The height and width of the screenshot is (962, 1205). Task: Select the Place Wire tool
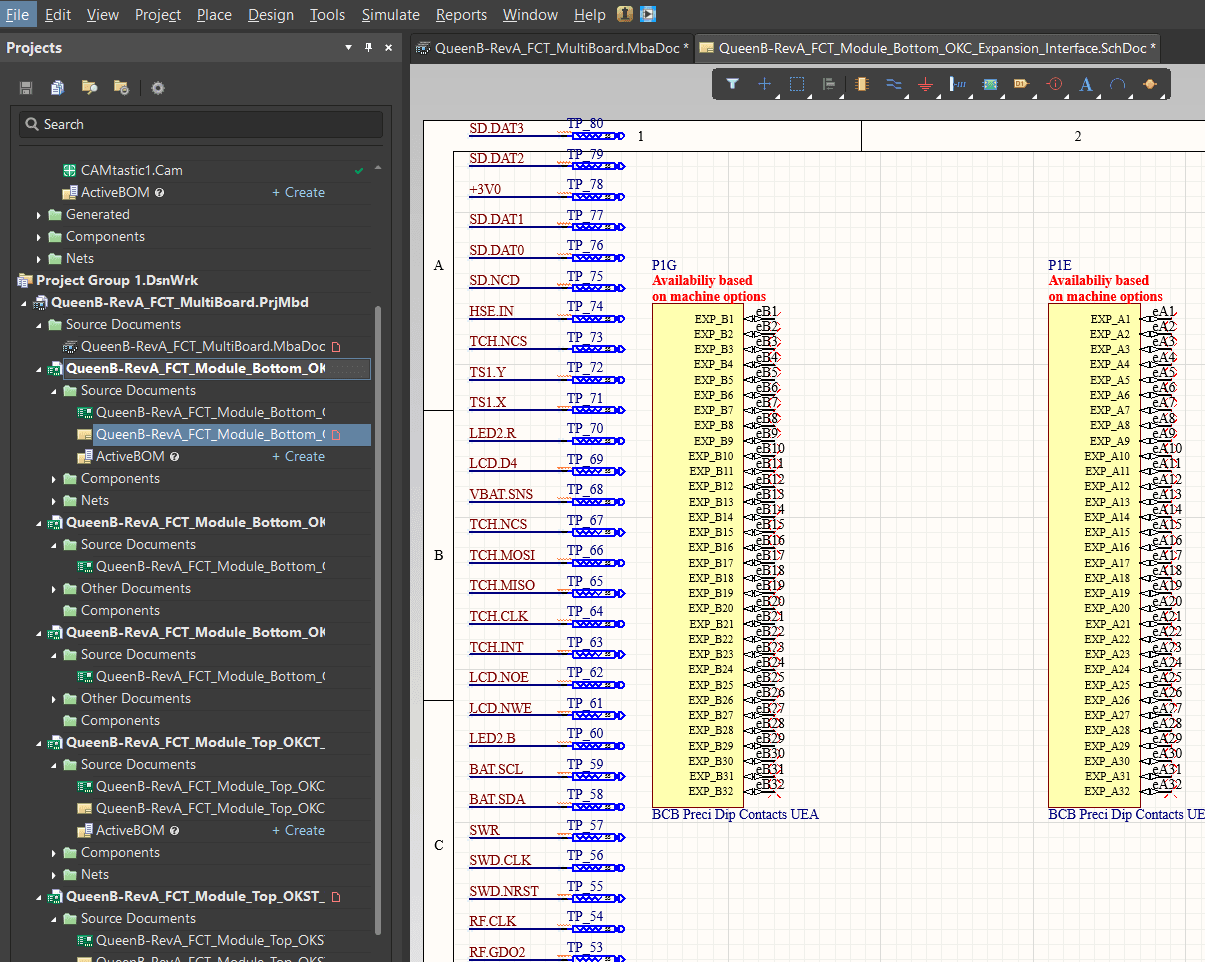tap(894, 85)
